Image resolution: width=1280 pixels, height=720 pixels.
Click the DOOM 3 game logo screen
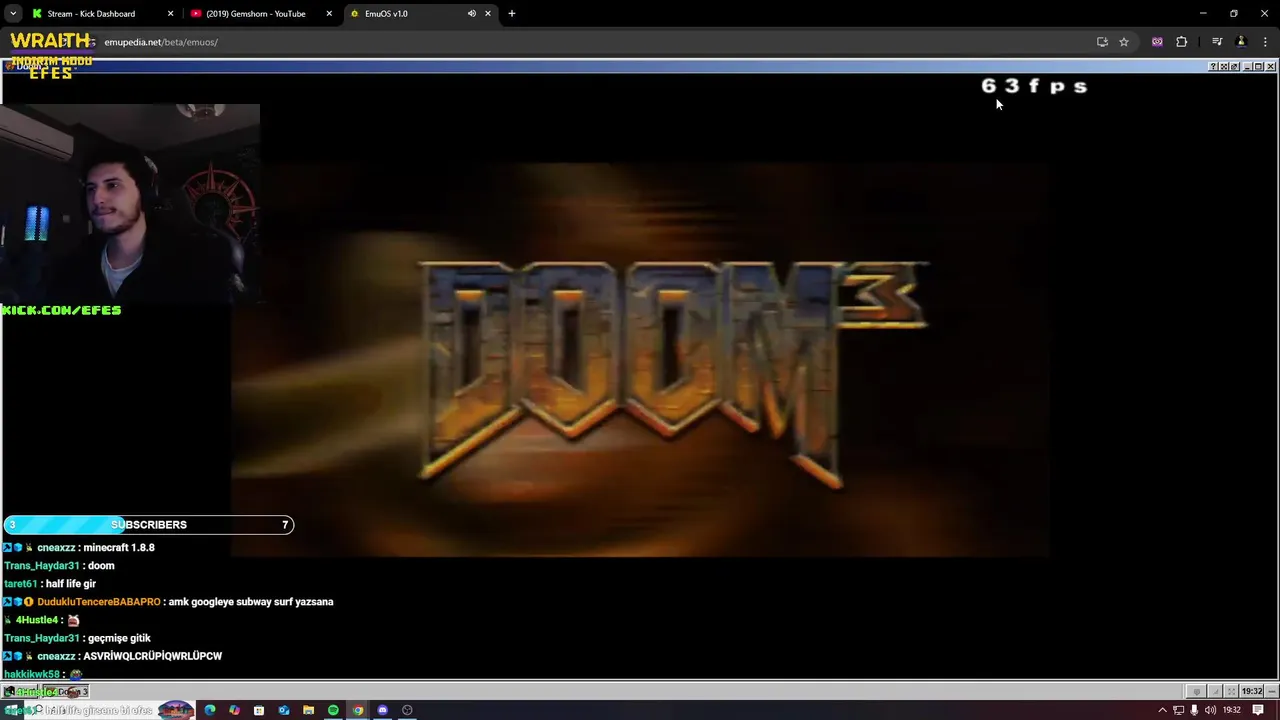[x=640, y=360]
